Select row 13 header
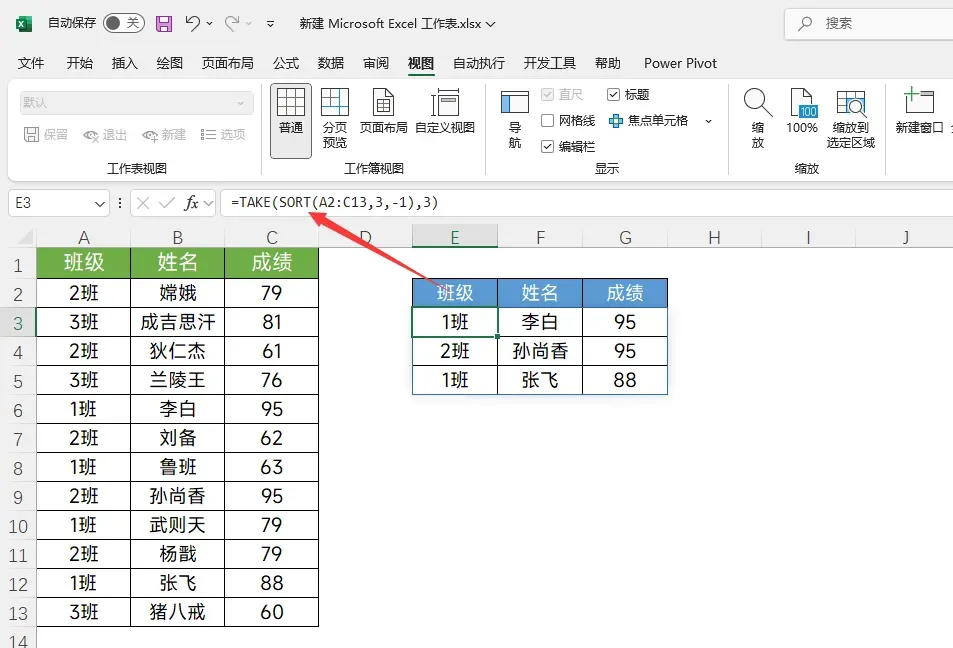 pos(18,613)
